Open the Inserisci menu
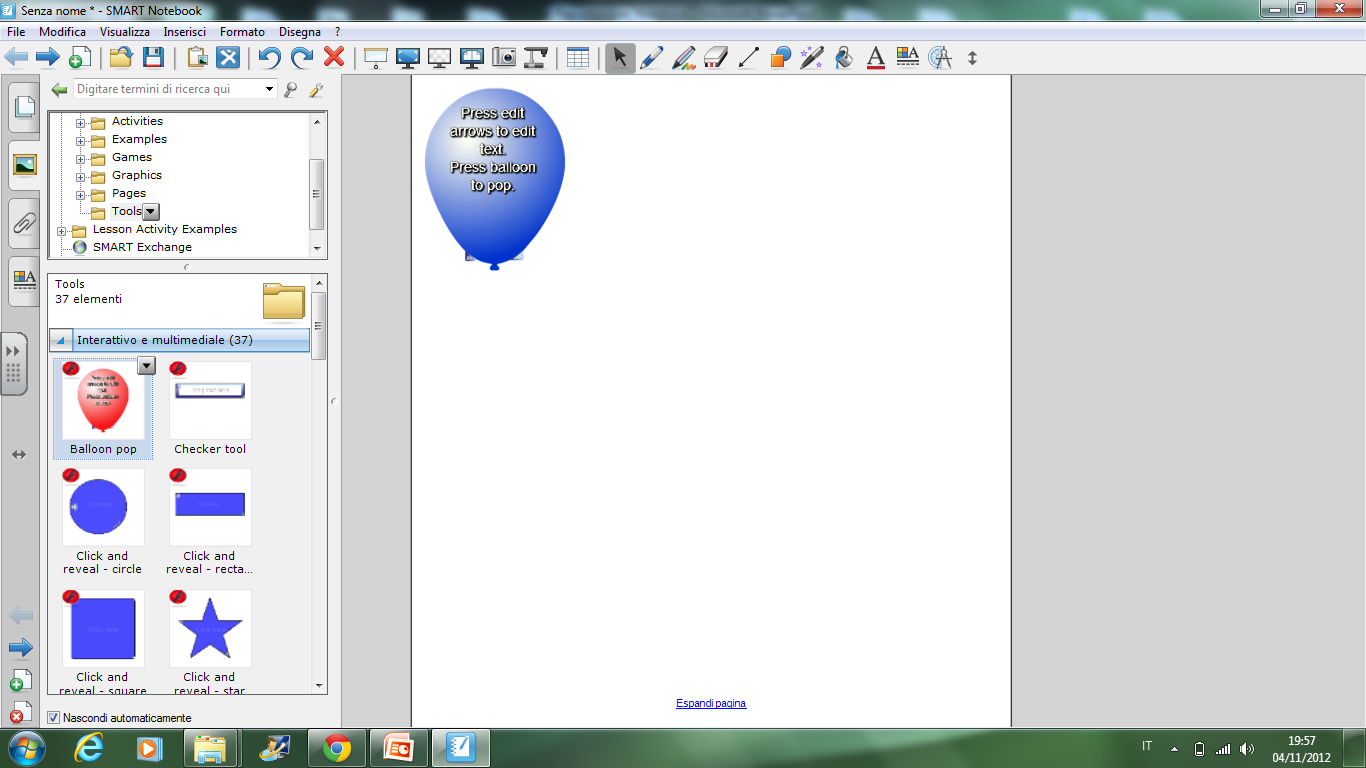Screen dimensions: 1366x768 click(x=185, y=32)
